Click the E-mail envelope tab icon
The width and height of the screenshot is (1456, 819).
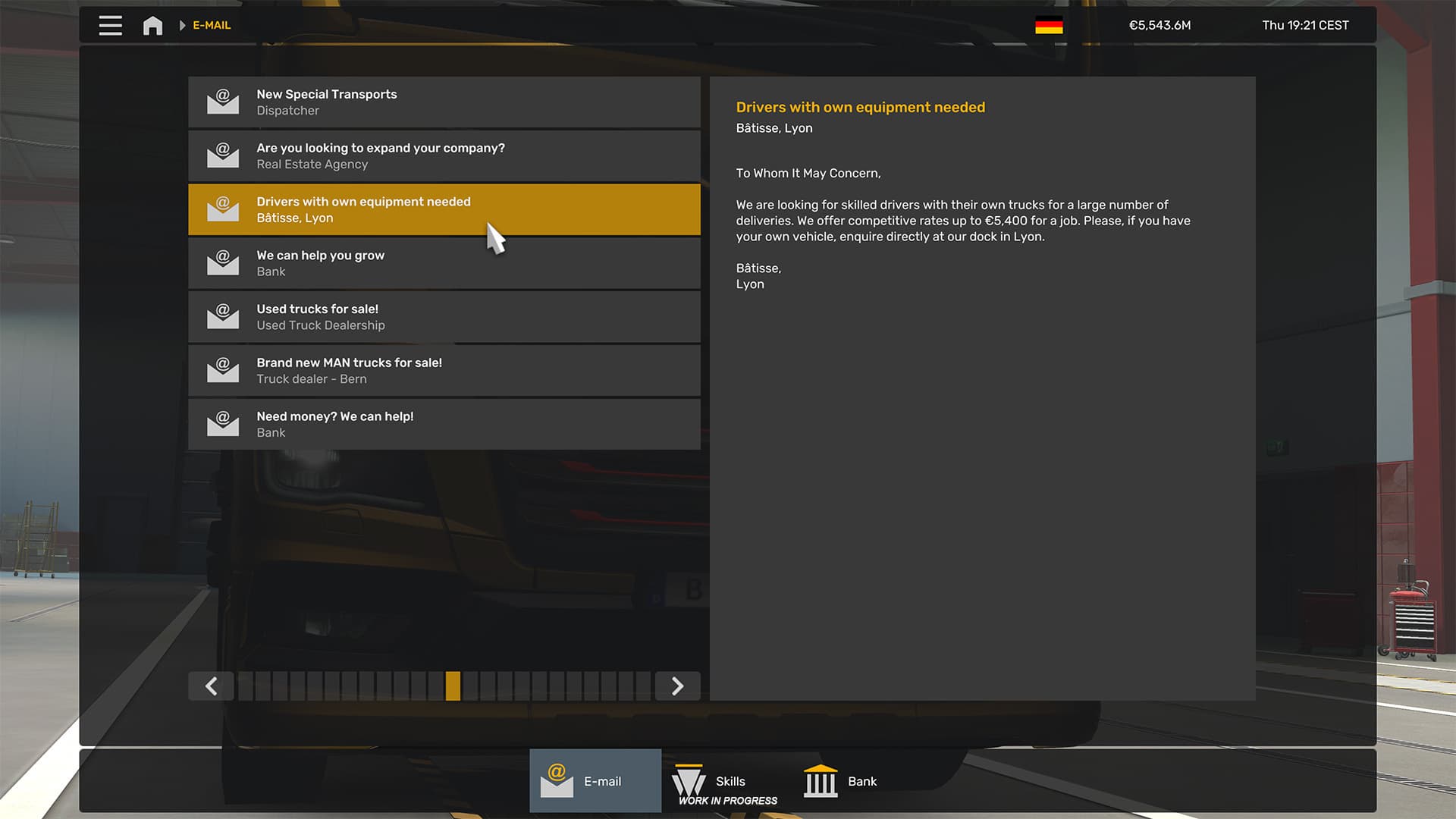557,781
